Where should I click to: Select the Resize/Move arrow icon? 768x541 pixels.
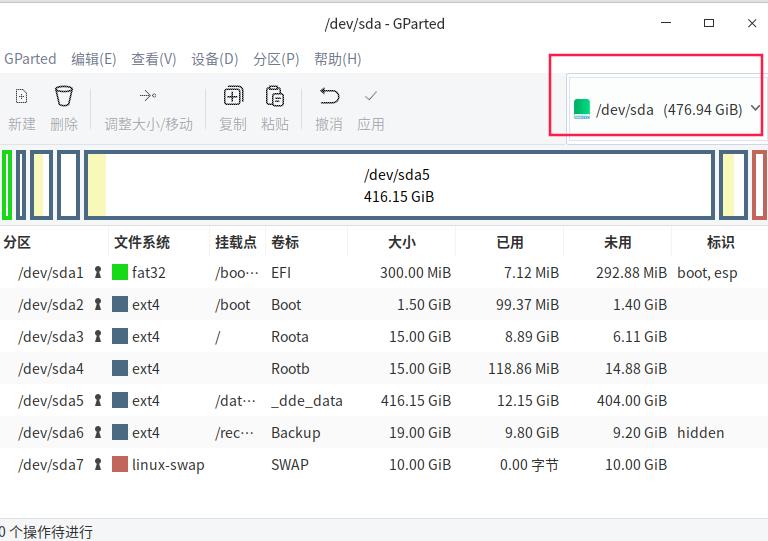click(148, 95)
